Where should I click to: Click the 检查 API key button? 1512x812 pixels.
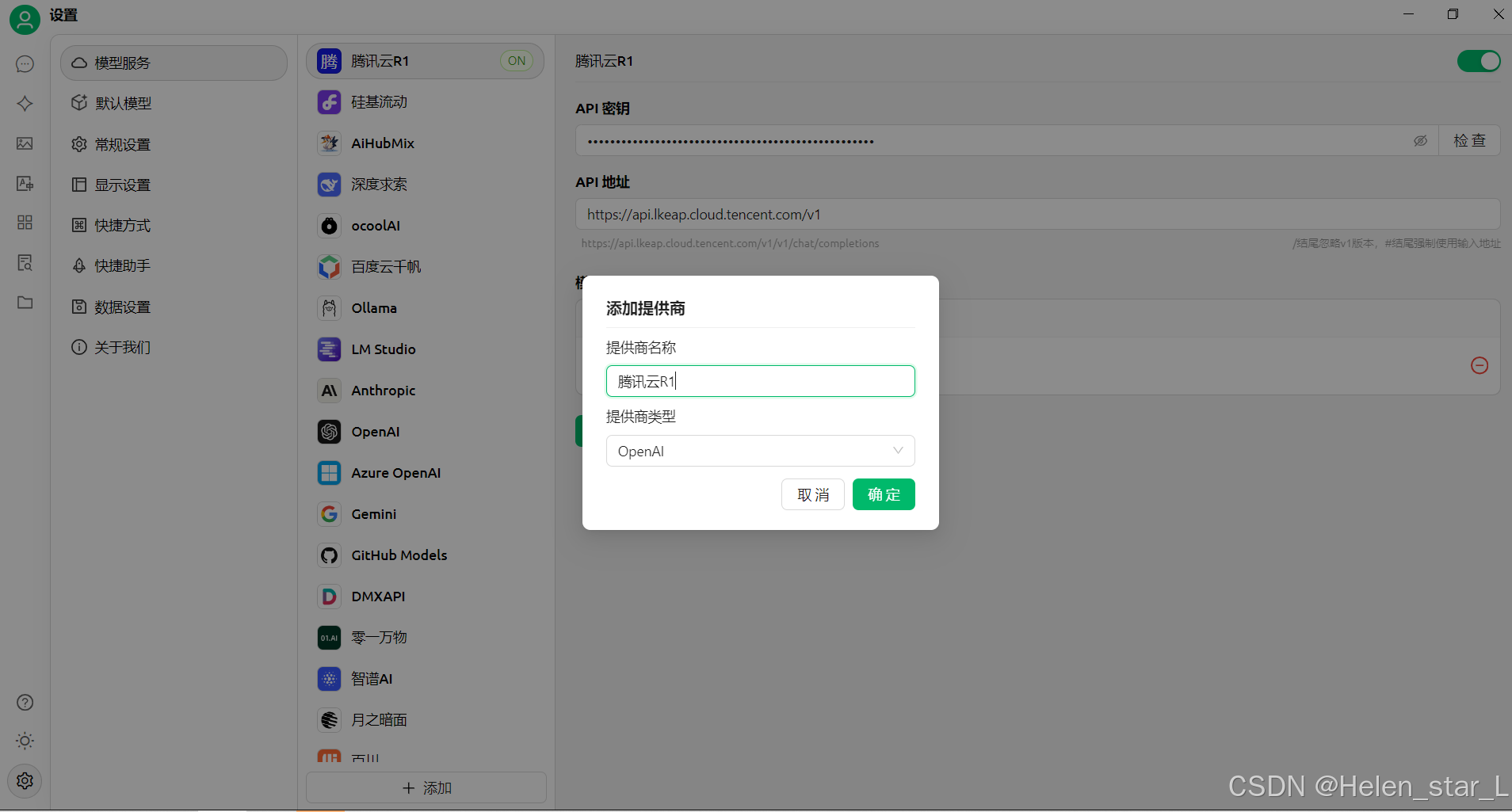tap(1469, 140)
